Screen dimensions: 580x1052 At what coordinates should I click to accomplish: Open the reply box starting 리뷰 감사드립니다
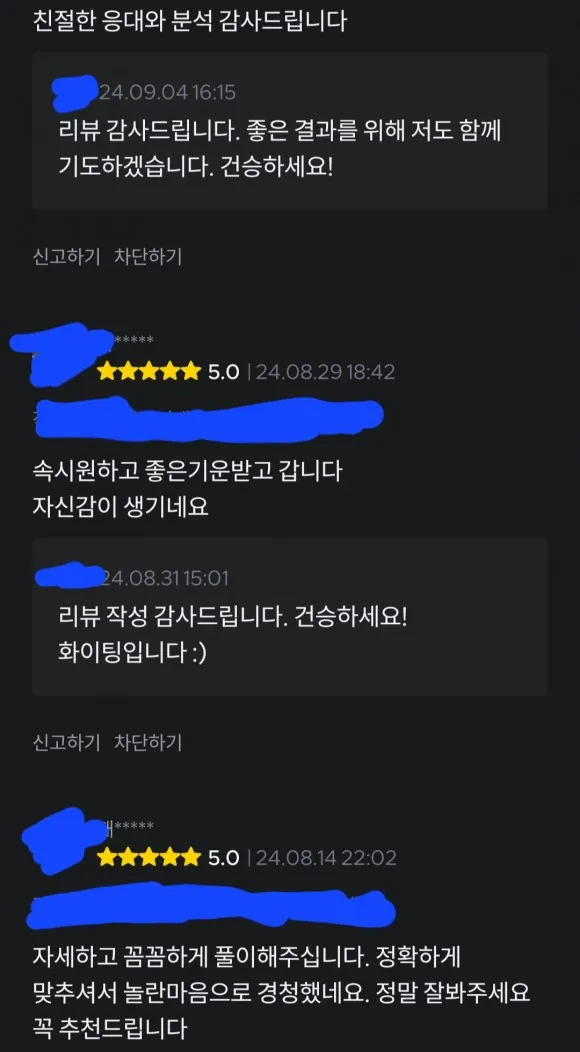coord(290,131)
